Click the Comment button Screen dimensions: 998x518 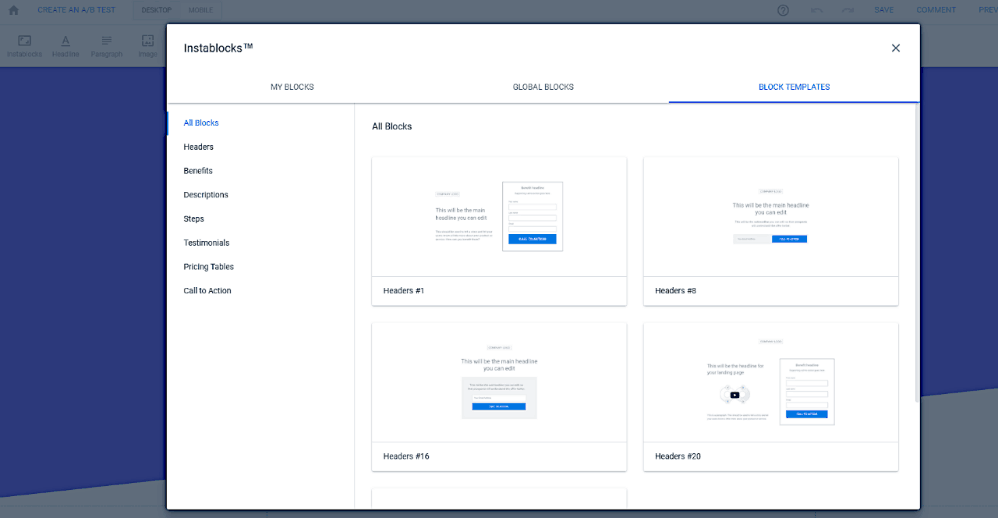936,10
